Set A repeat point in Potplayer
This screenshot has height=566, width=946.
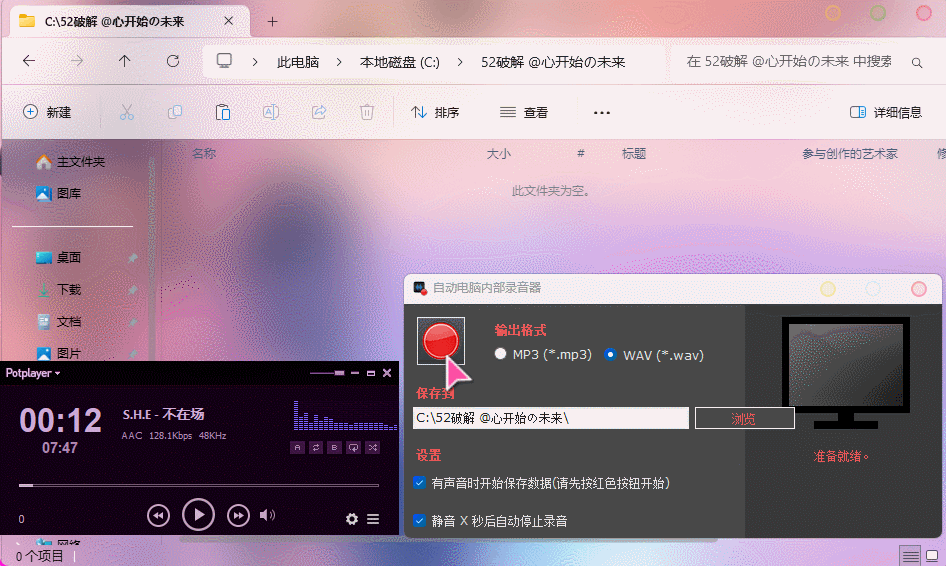(x=297, y=447)
